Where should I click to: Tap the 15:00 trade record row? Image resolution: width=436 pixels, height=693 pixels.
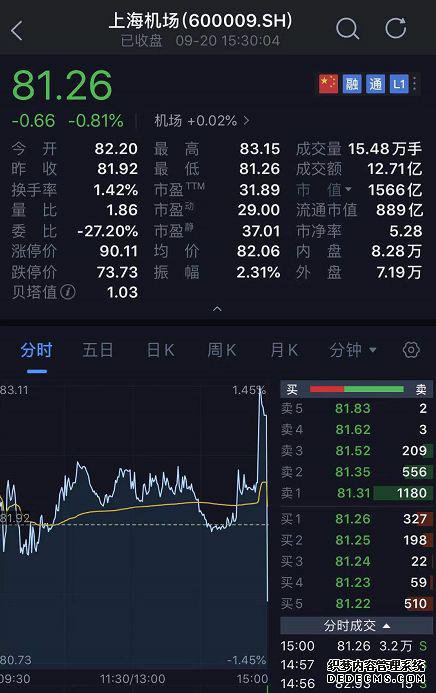coord(356,646)
